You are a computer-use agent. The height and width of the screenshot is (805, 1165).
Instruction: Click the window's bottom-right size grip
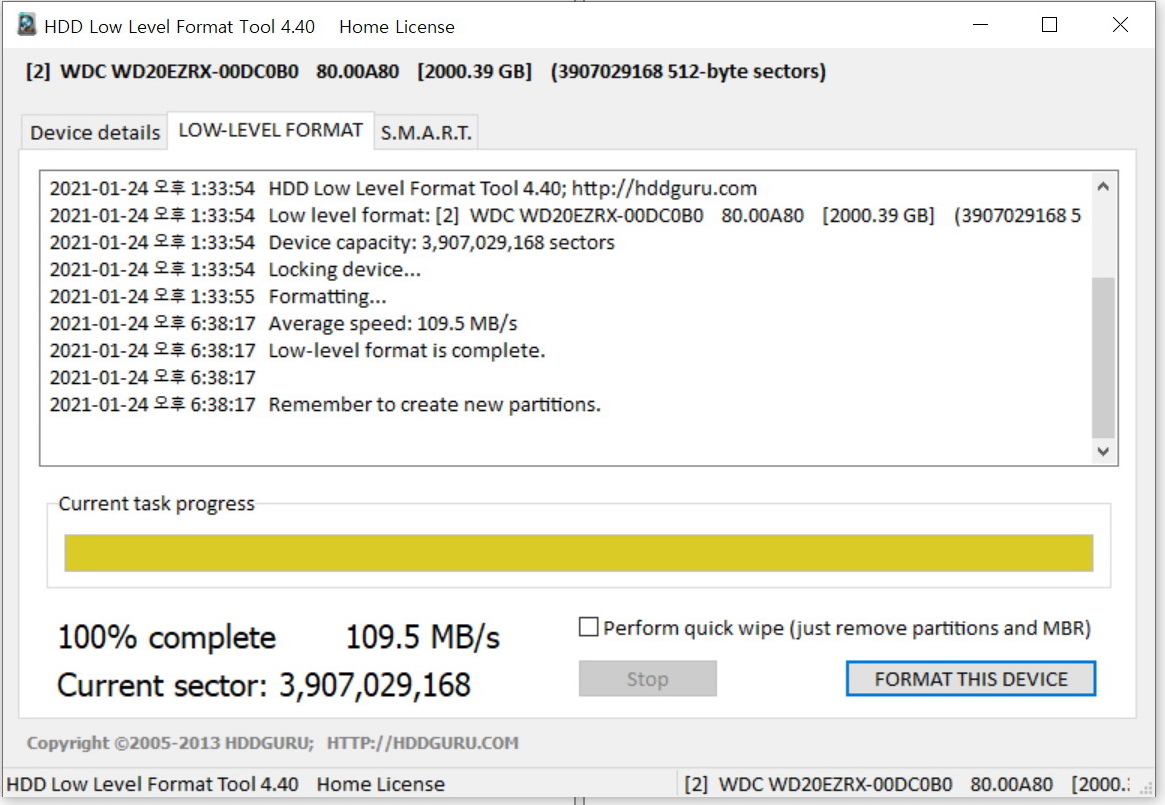pos(1145,789)
